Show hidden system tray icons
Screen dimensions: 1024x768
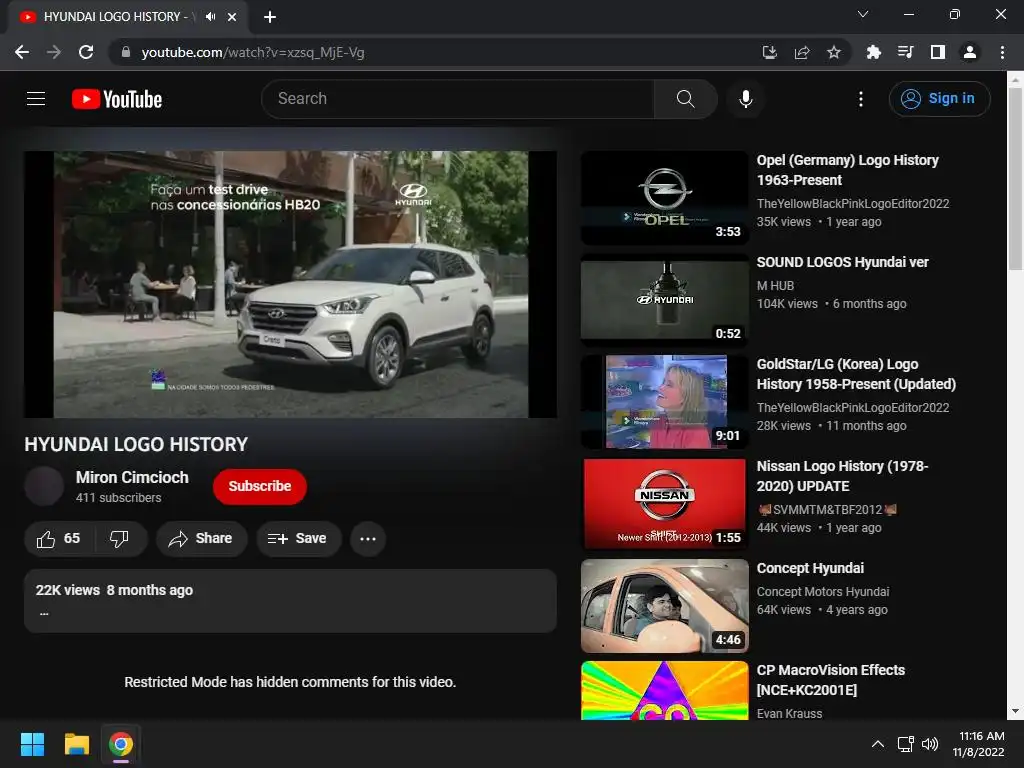[878, 744]
